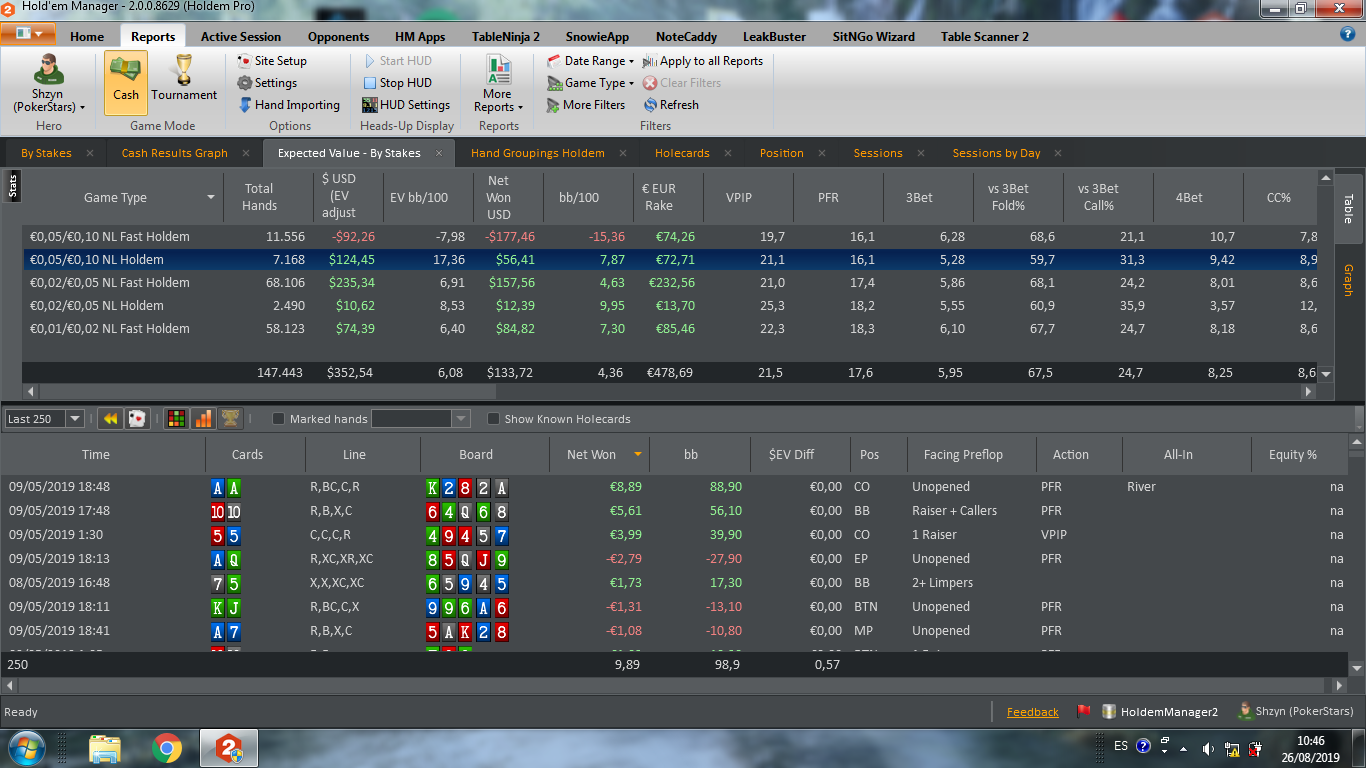Click the orange bar chart icon
Image resolution: width=1366 pixels, height=768 pixels.
coord(203,419)
